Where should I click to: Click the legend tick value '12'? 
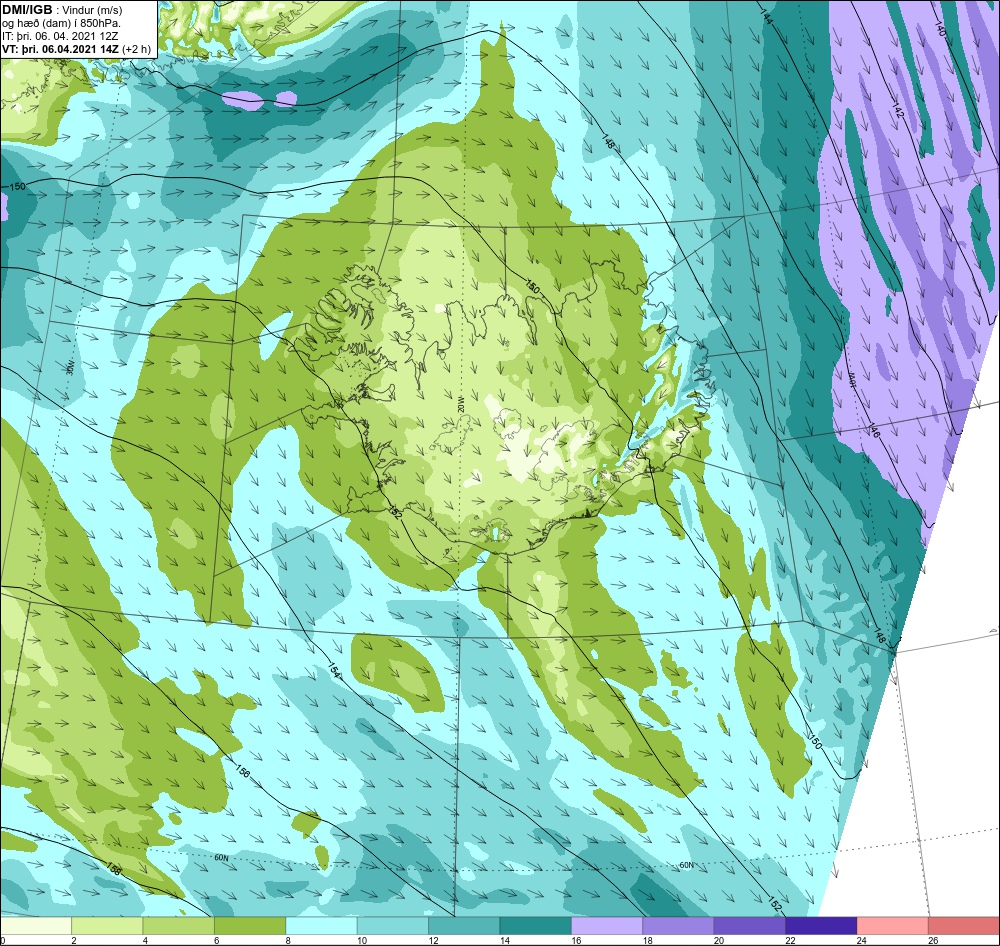pos(434,940)
